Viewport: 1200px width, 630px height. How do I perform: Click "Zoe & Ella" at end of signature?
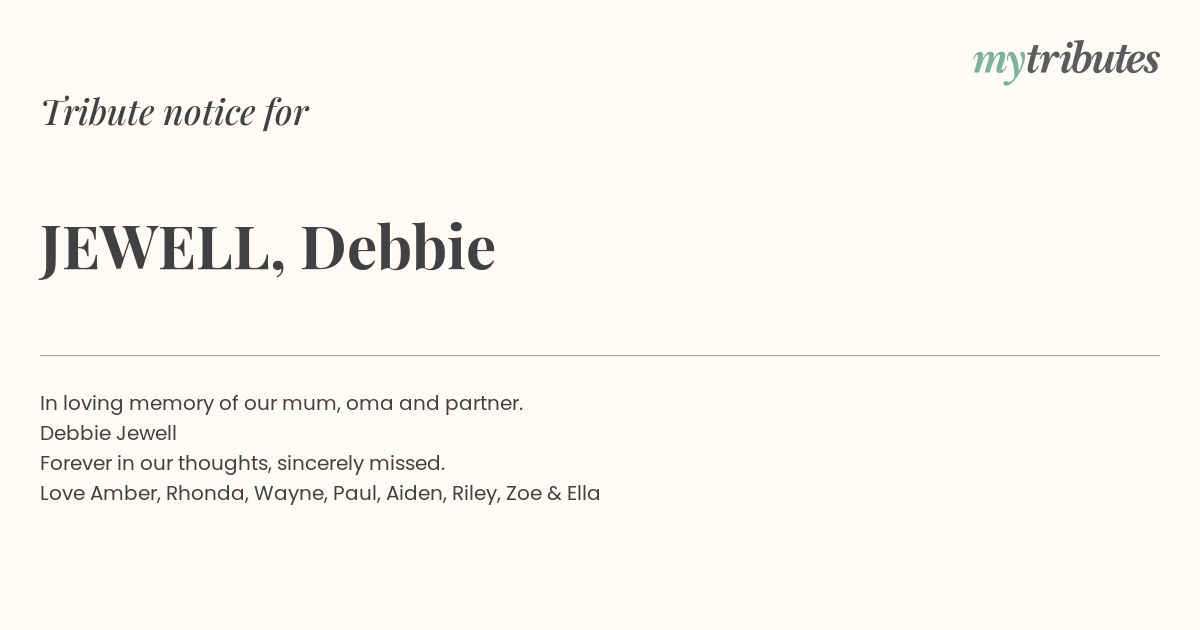coord(553,493)
